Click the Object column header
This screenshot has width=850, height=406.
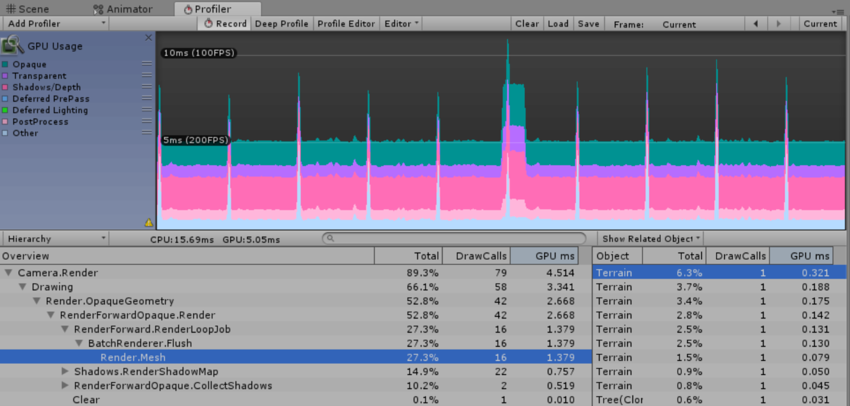[617, 256]
